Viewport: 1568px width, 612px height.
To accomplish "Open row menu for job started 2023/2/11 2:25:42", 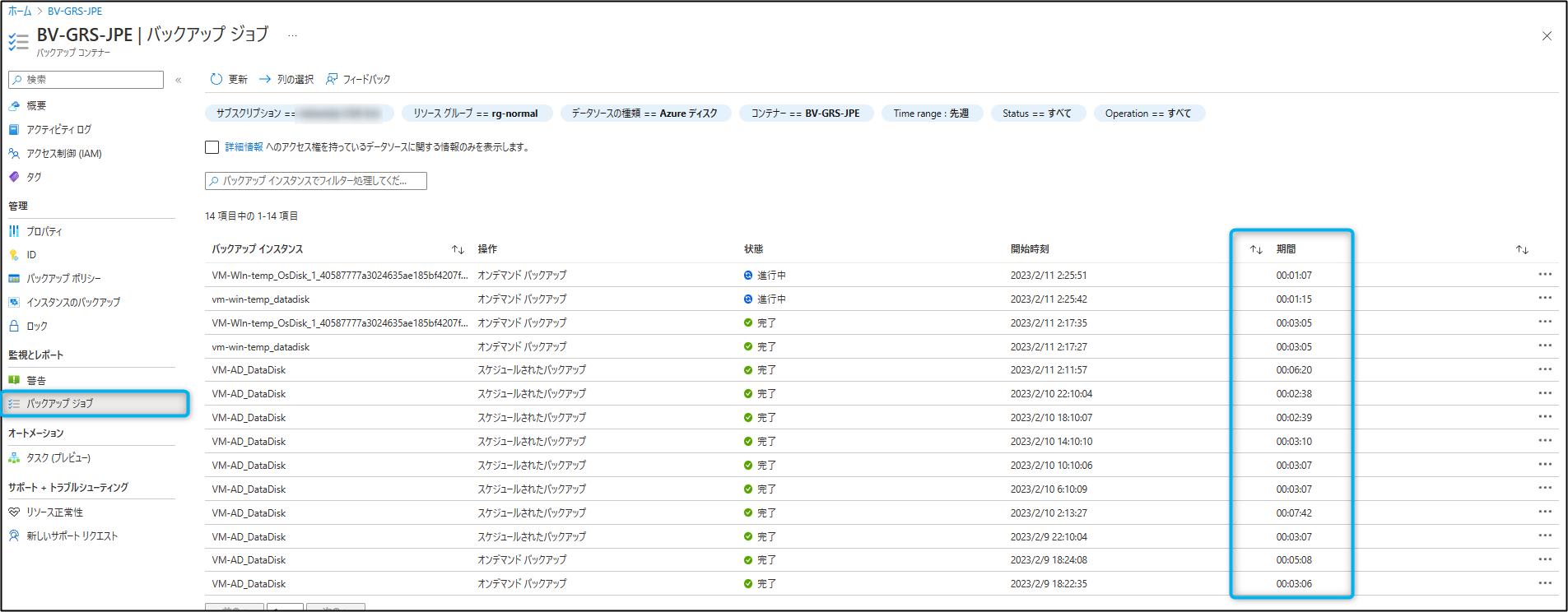I will pyautogui.click(x=1545, y=299).
